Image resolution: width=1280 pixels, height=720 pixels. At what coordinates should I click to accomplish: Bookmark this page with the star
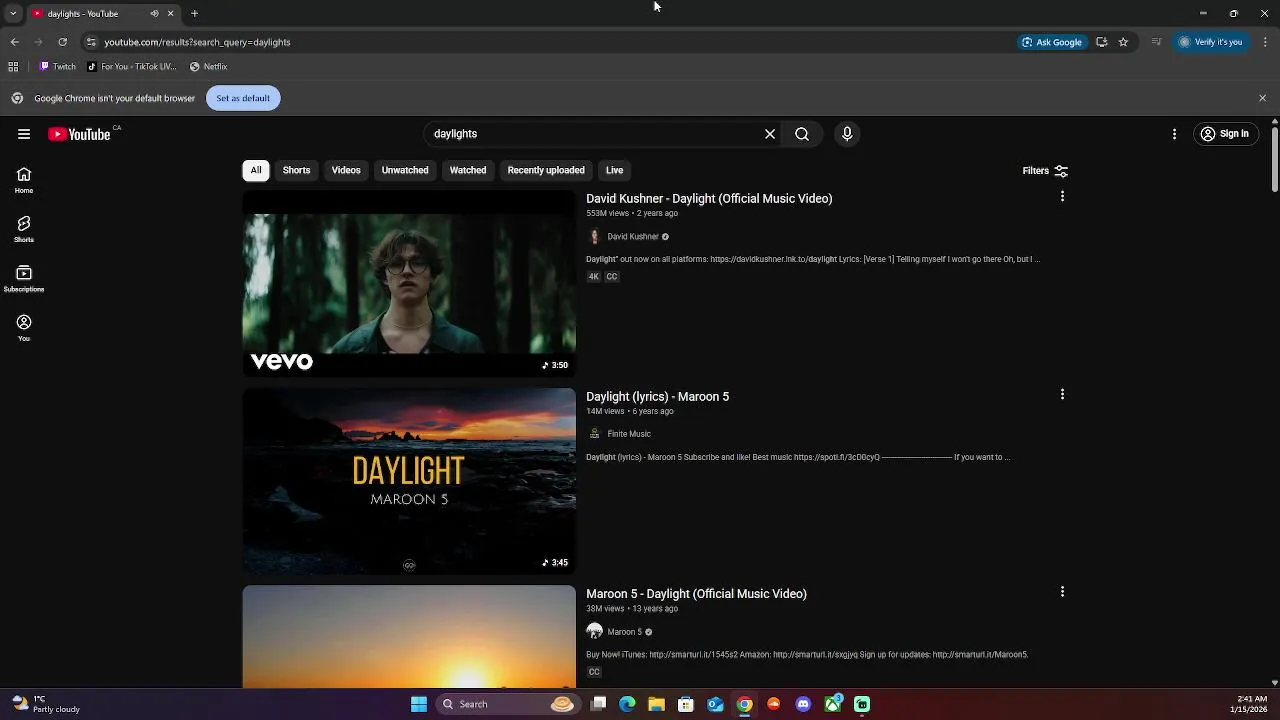[x=1123, y=42]
